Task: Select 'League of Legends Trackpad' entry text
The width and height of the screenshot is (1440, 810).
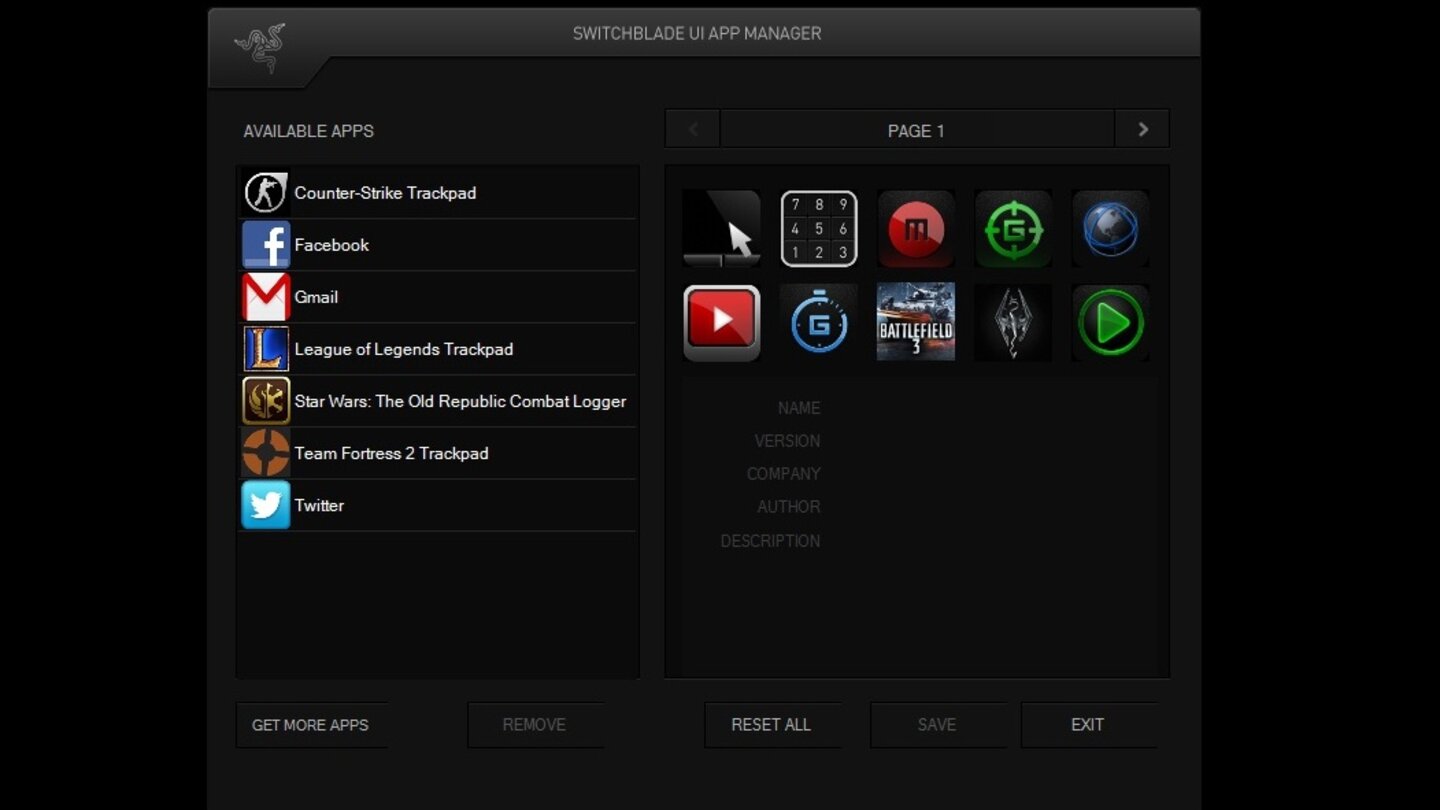Action: coord(404,349)
